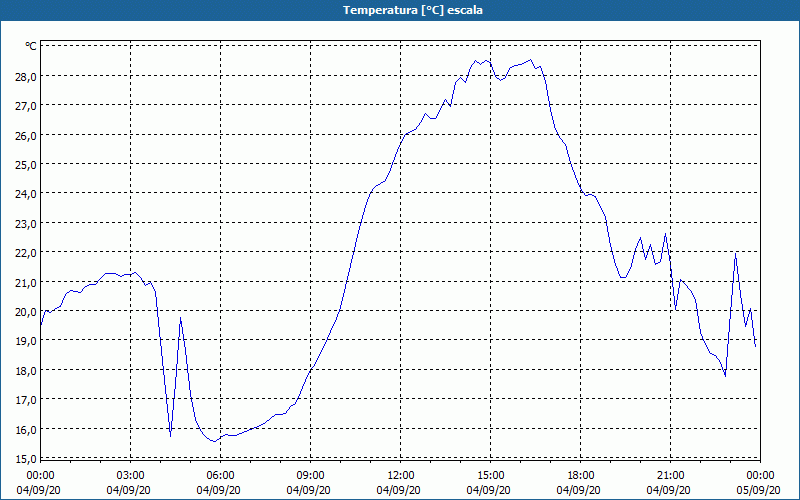Click the 26,0 y-axis label
The height and width of the screenshot is (500, 800).
tap(27, 135)
